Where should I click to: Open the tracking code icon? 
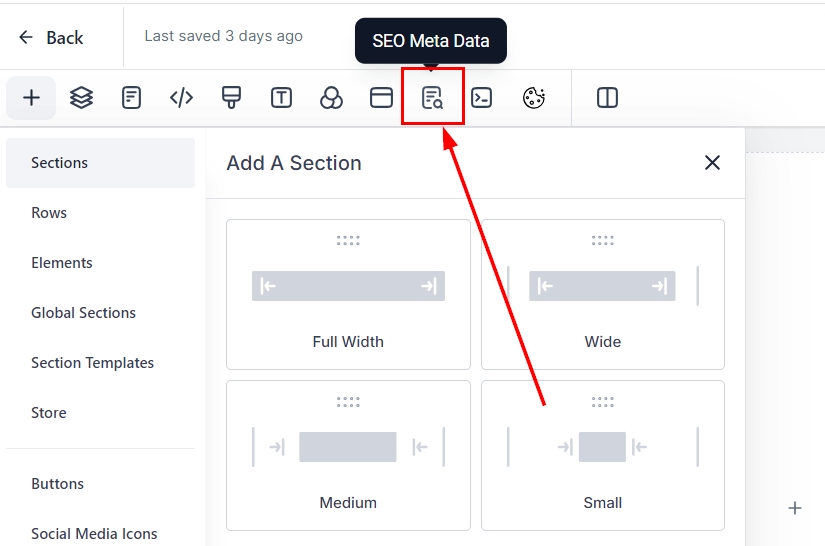pyautogui.click(x=181, y=97)
